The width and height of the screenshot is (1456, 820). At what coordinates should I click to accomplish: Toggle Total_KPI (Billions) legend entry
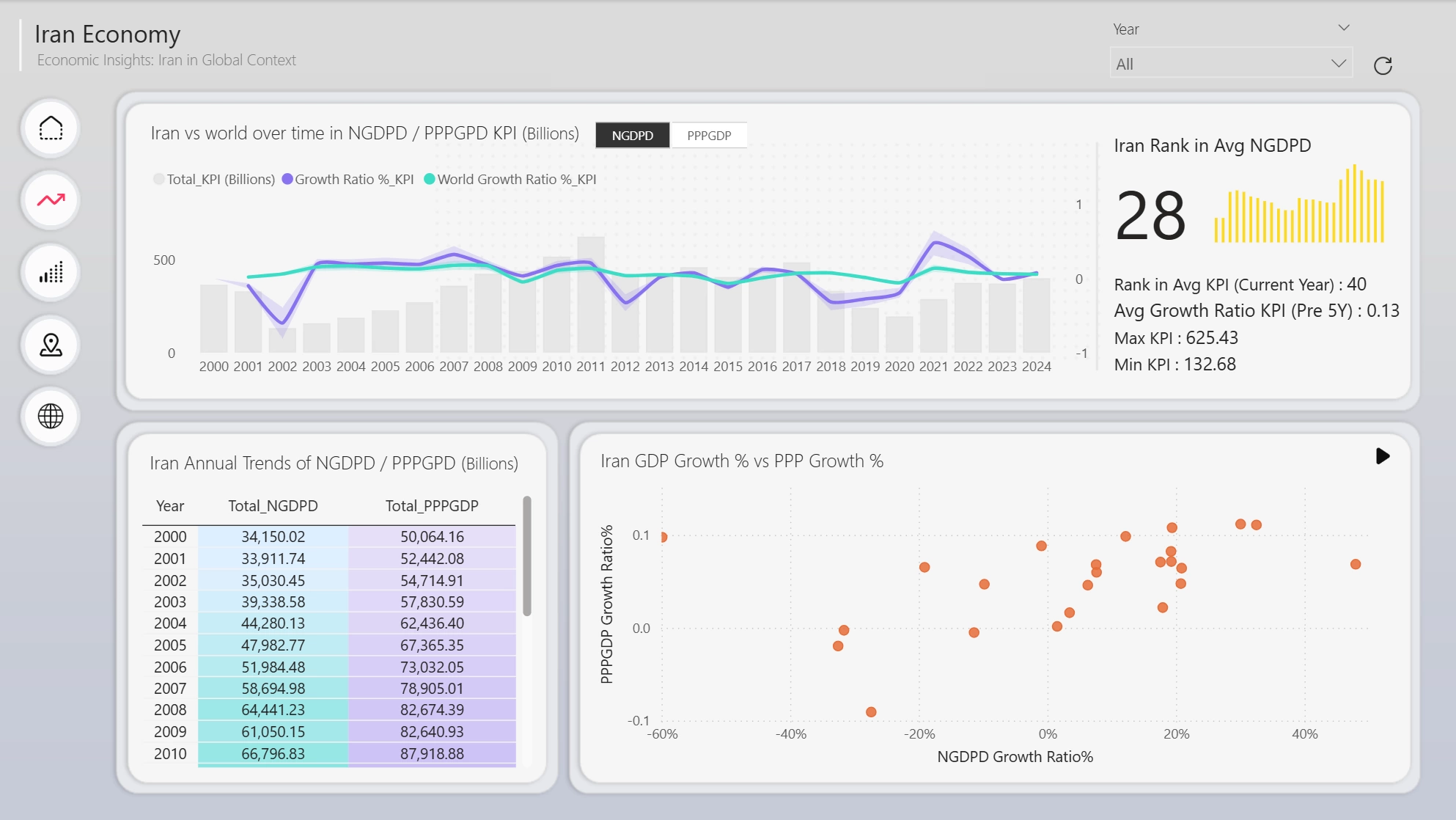pos(214,180)
